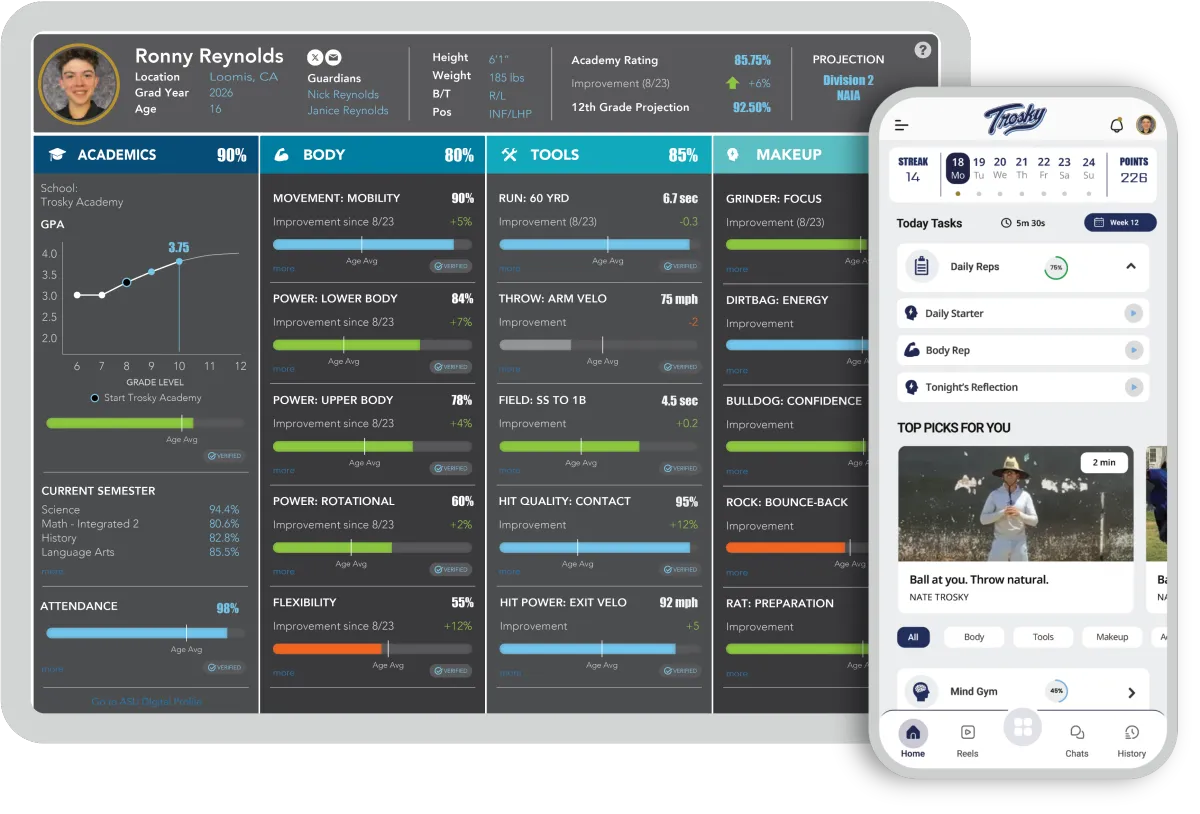The width and height of the screenshot is (1200, 814).
Task: Click the Verified badge under Movement: Mobility
Action: 451,267
